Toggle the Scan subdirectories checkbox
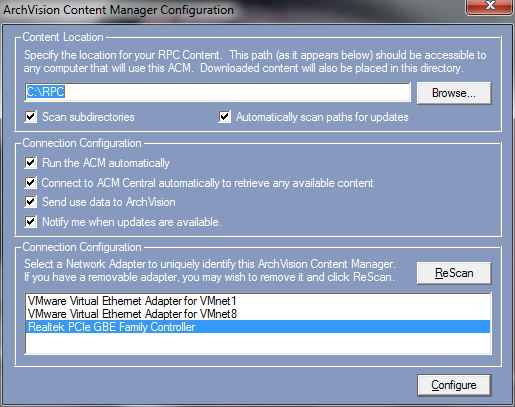This screenshot has width=515, height=407. click(31, 117)
